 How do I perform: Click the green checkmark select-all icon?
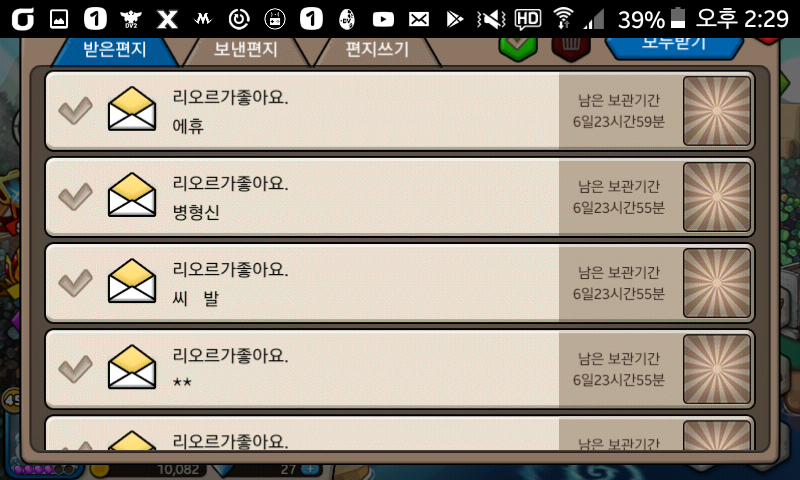(x=518, y=49)
